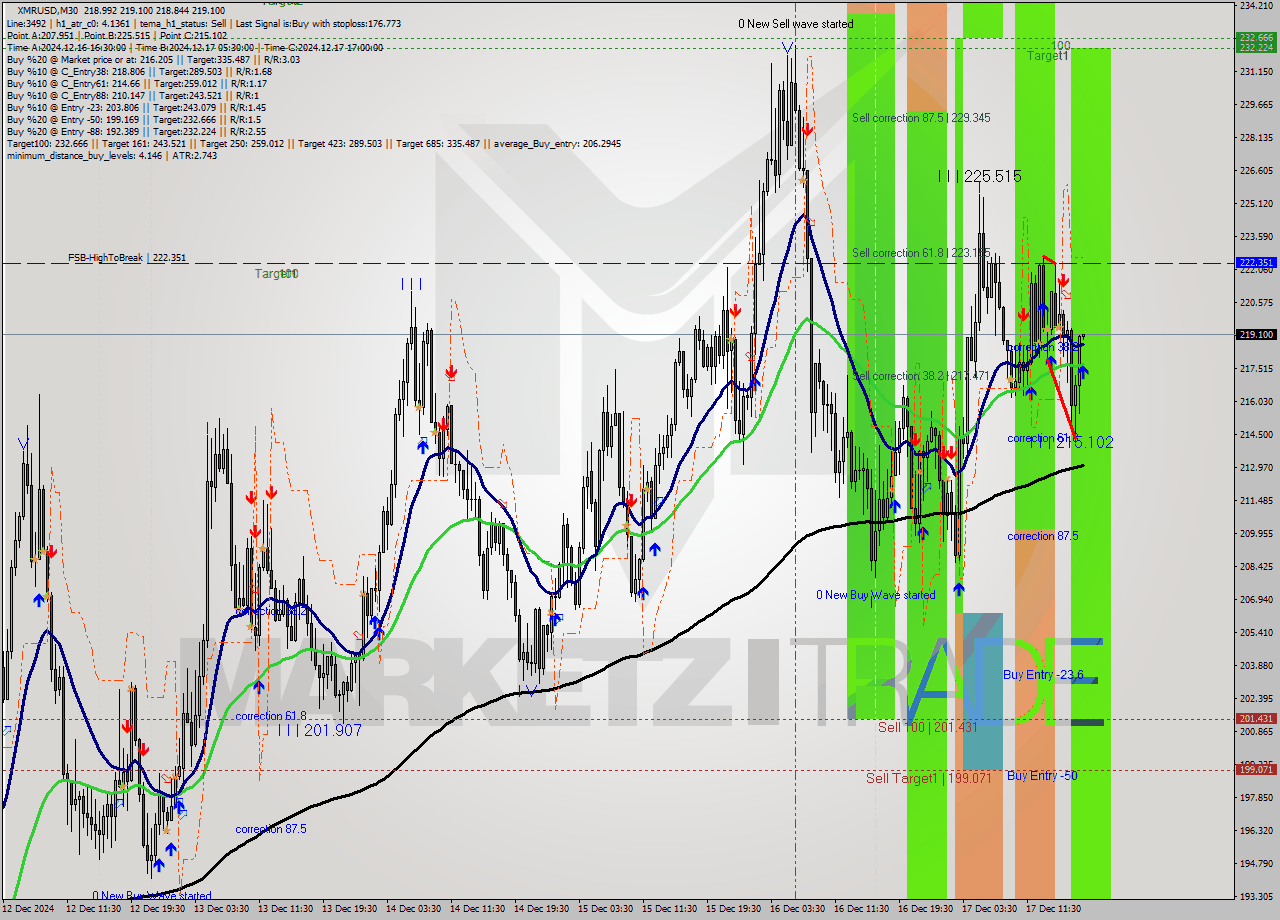Click the green 232.224 price tag
Viewport: 1280px width, 920px height.
[1255, 47]
